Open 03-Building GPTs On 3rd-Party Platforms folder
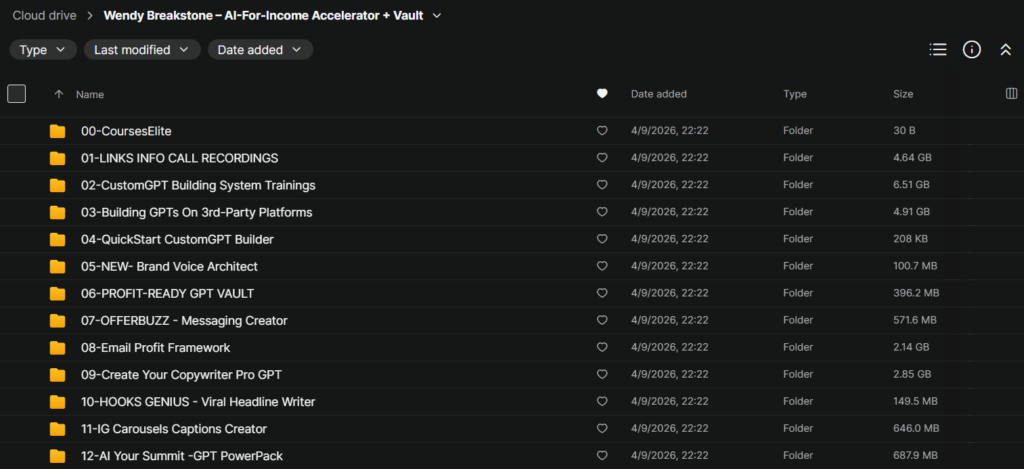 (196, 212)
